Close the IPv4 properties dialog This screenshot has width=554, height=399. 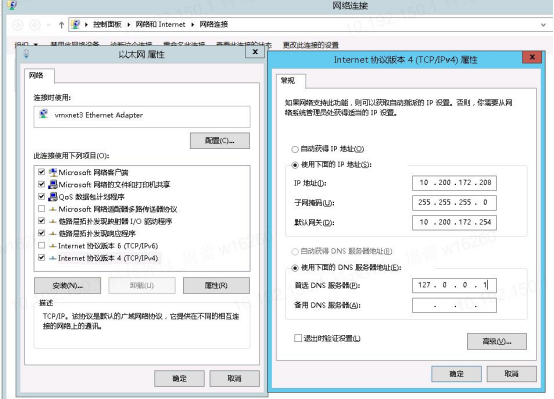532,57
